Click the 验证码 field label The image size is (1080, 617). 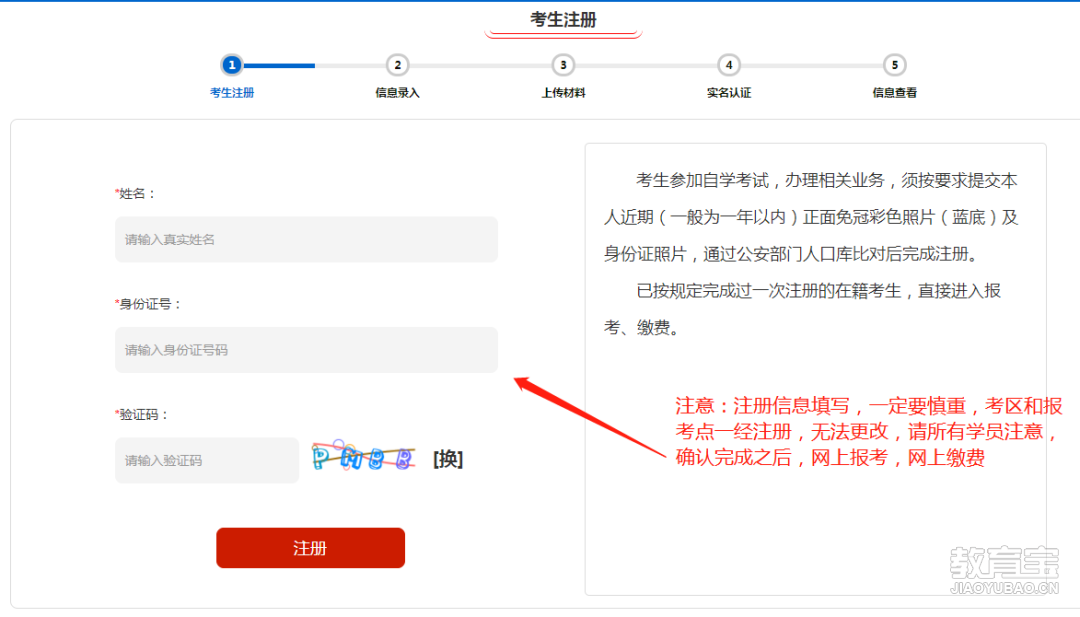141,415
